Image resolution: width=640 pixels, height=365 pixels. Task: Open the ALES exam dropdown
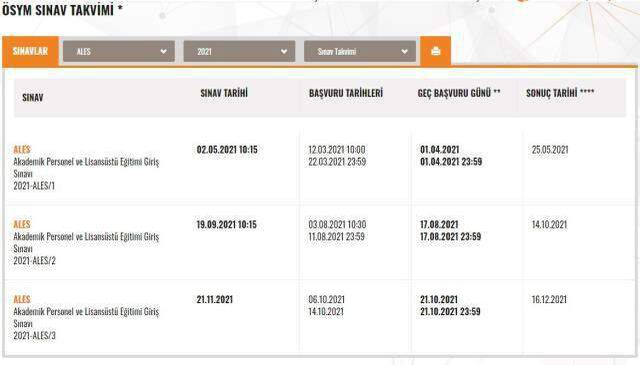click(119, 51)
